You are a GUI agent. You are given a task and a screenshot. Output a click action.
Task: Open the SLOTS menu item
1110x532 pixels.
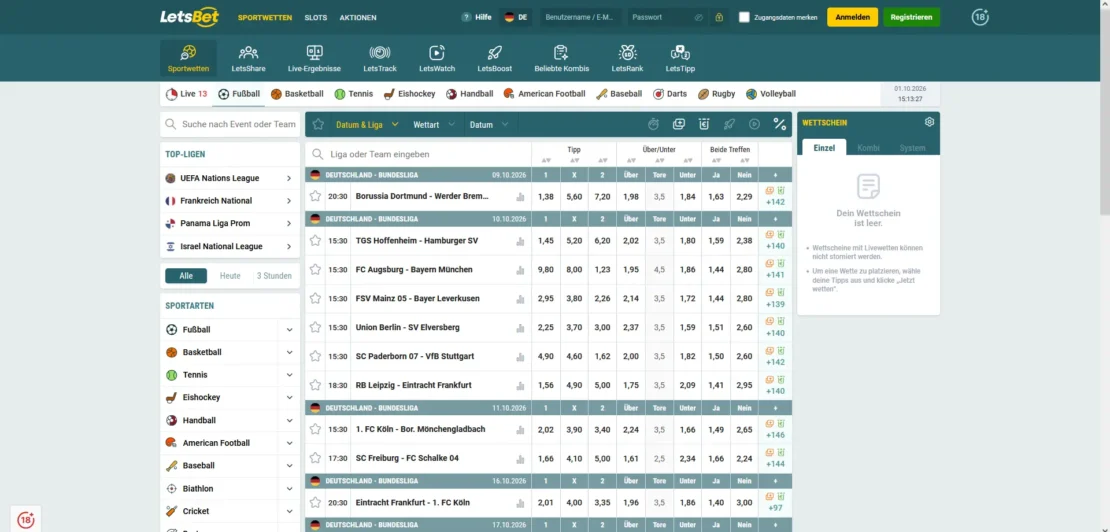(x=316, y=18)
